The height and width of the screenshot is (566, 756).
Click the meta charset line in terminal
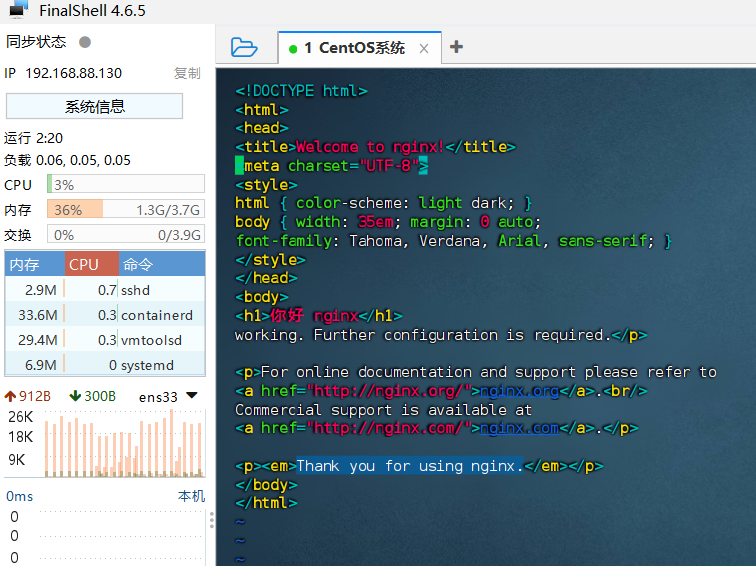click(x=332, y=166)
